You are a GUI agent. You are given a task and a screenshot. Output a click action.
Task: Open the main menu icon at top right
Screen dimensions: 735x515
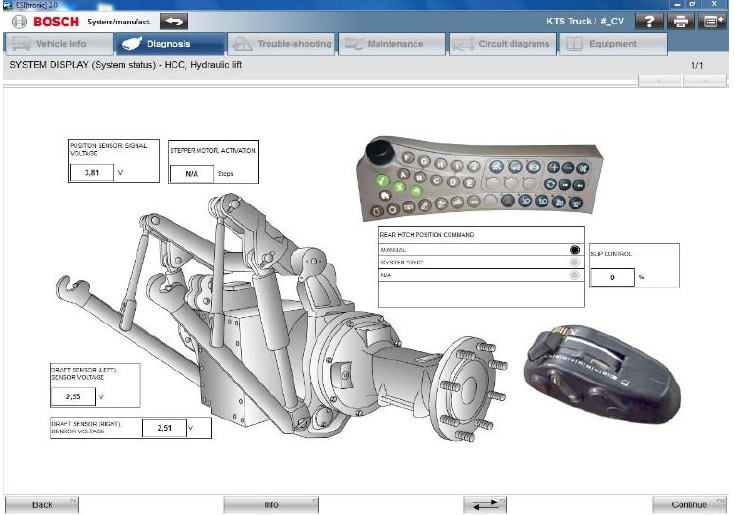coord(712,22)
